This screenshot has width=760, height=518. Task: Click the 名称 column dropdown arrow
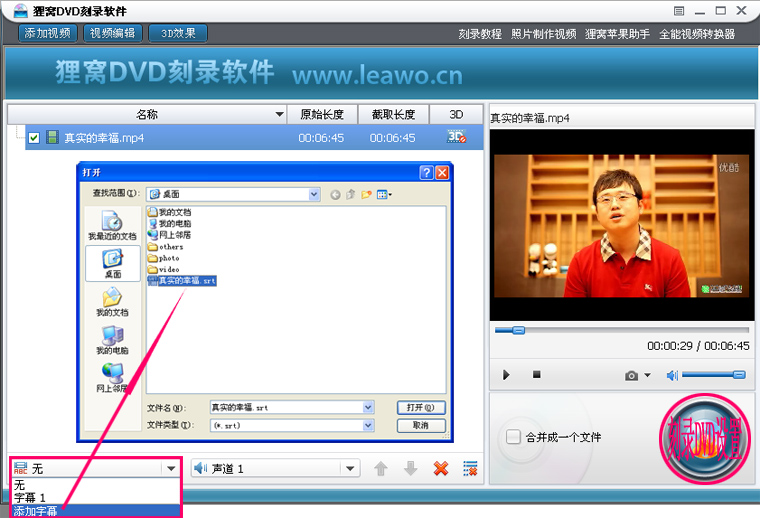tap(279, 114)
